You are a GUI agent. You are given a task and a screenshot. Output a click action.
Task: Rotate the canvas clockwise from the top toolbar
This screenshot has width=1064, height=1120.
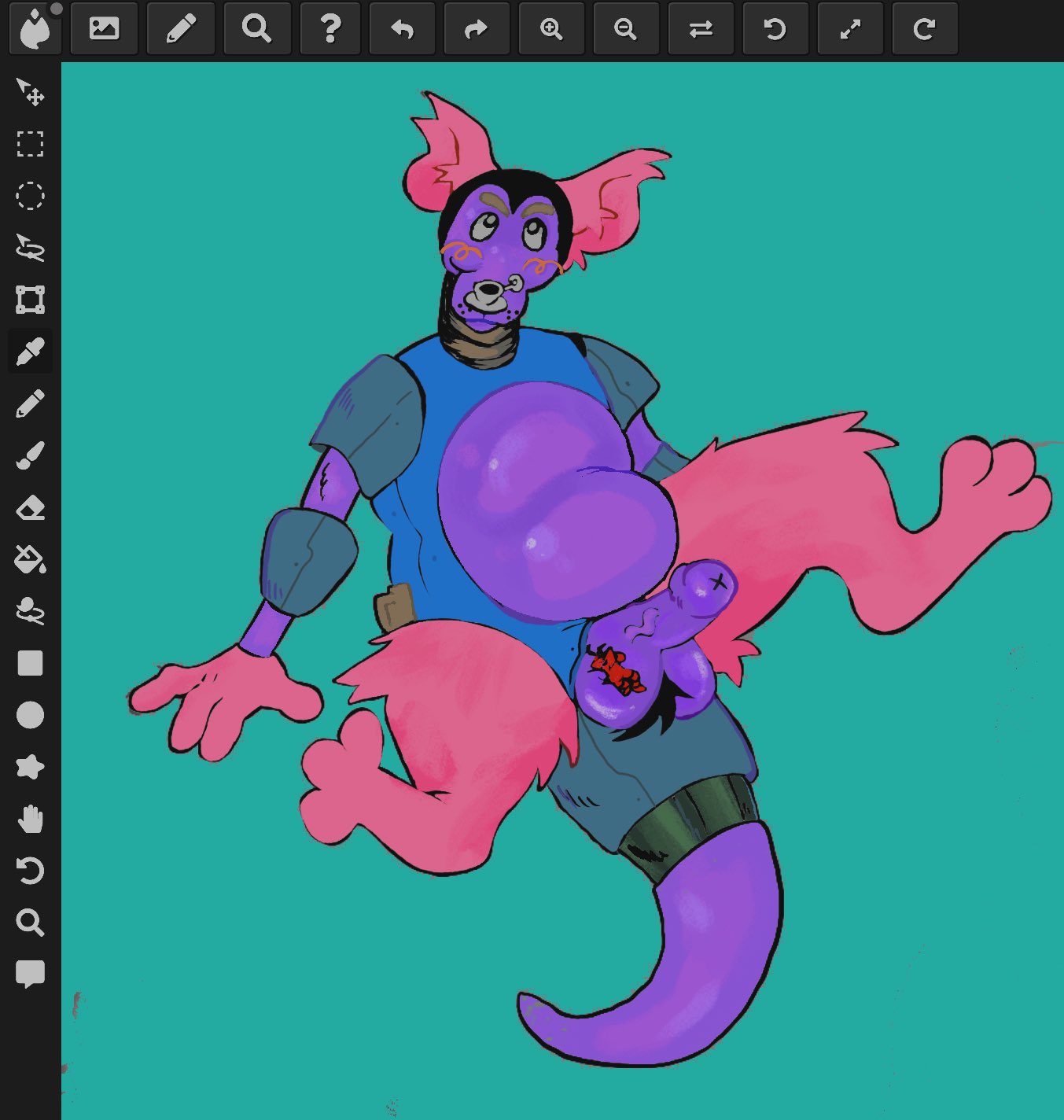click(925, 28)
